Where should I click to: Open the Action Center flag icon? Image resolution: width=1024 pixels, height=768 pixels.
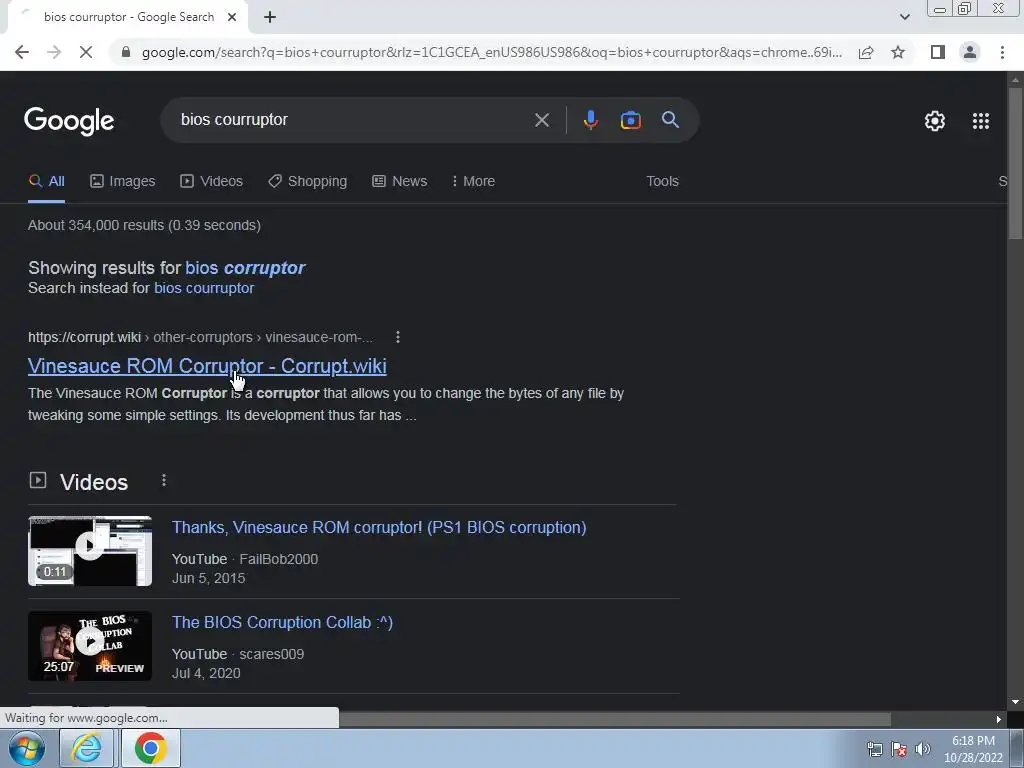click(x=899, y=749)
